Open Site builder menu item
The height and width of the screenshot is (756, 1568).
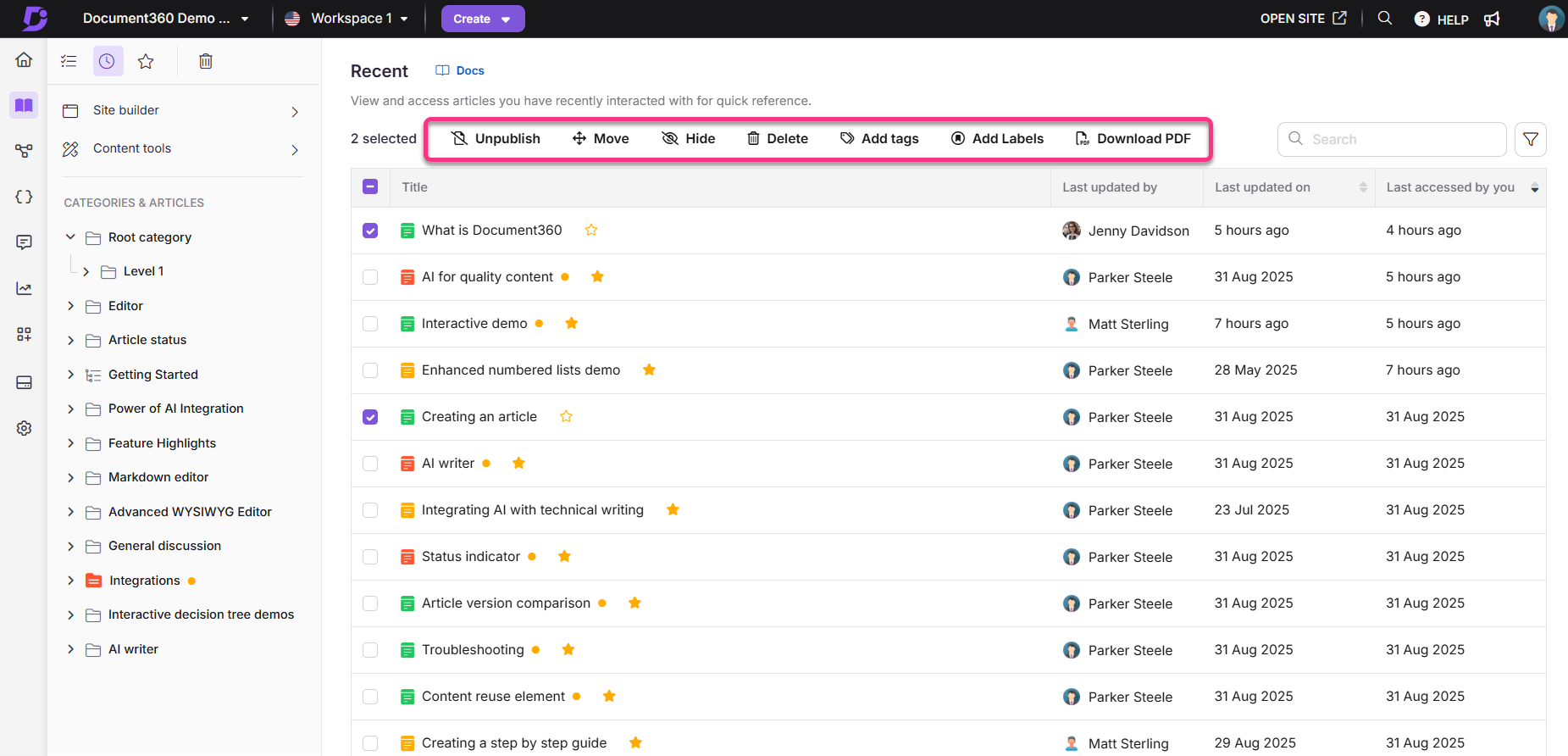[182, 110]
